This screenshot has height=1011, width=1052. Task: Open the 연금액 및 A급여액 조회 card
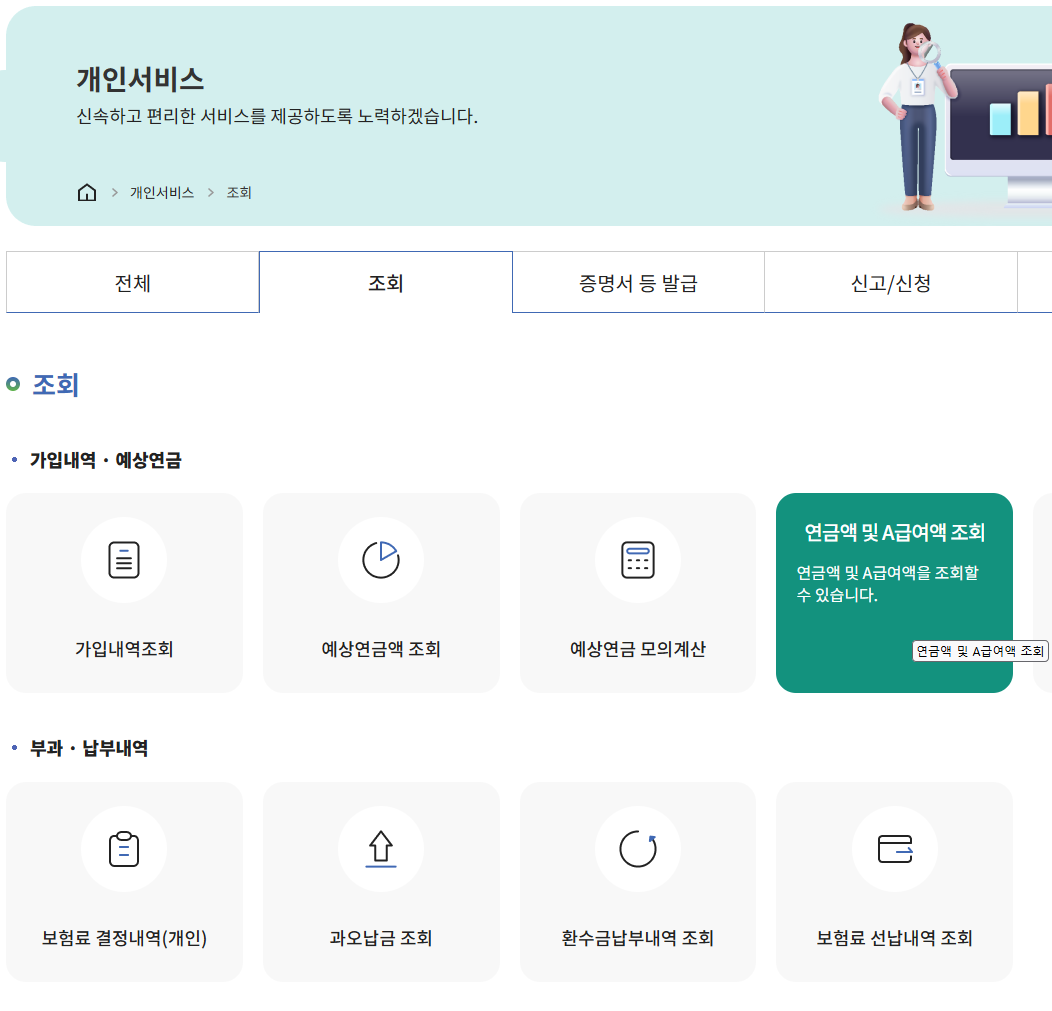point(894,593)
